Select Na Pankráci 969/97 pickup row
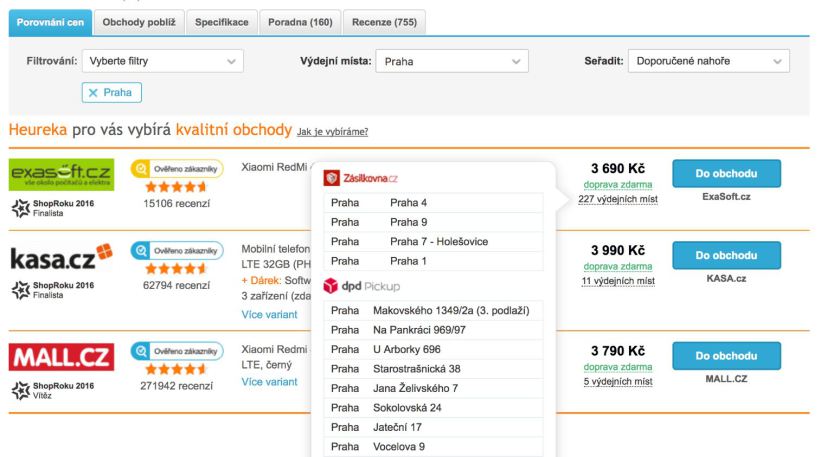Screen dimensions: 840x457 click(433, 330)
